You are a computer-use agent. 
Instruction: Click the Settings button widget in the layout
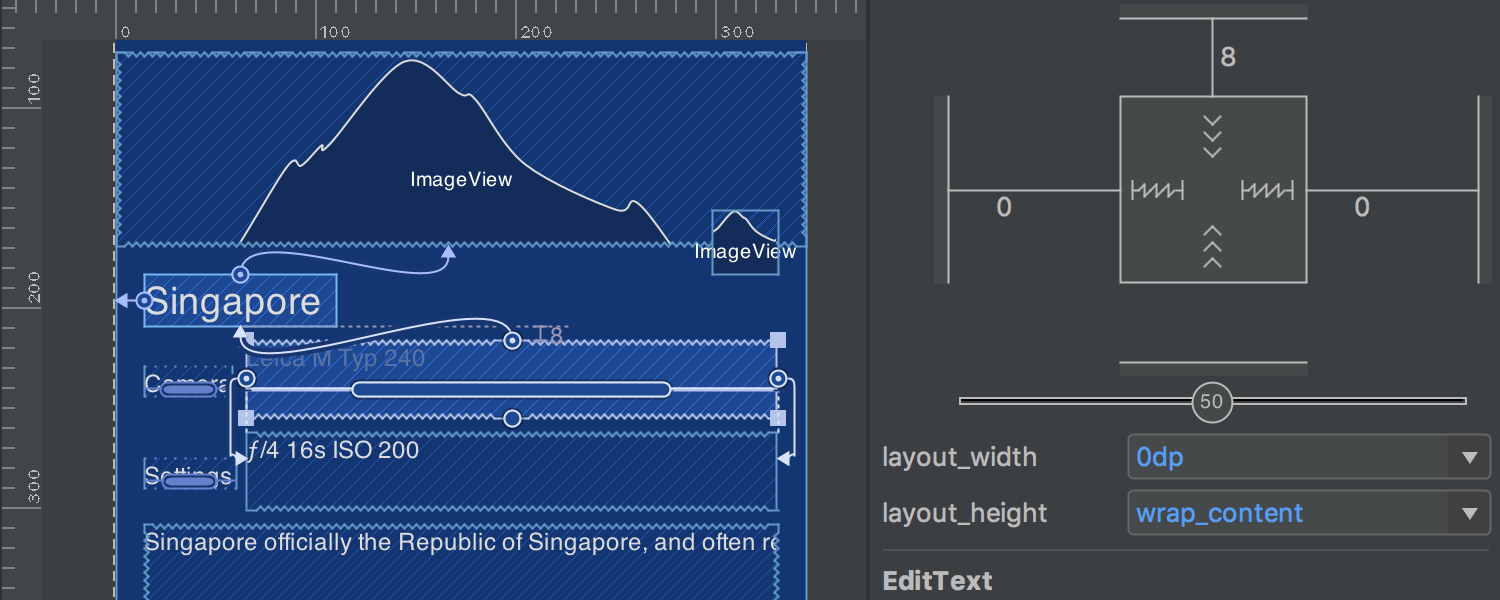(x=188, y=478)
